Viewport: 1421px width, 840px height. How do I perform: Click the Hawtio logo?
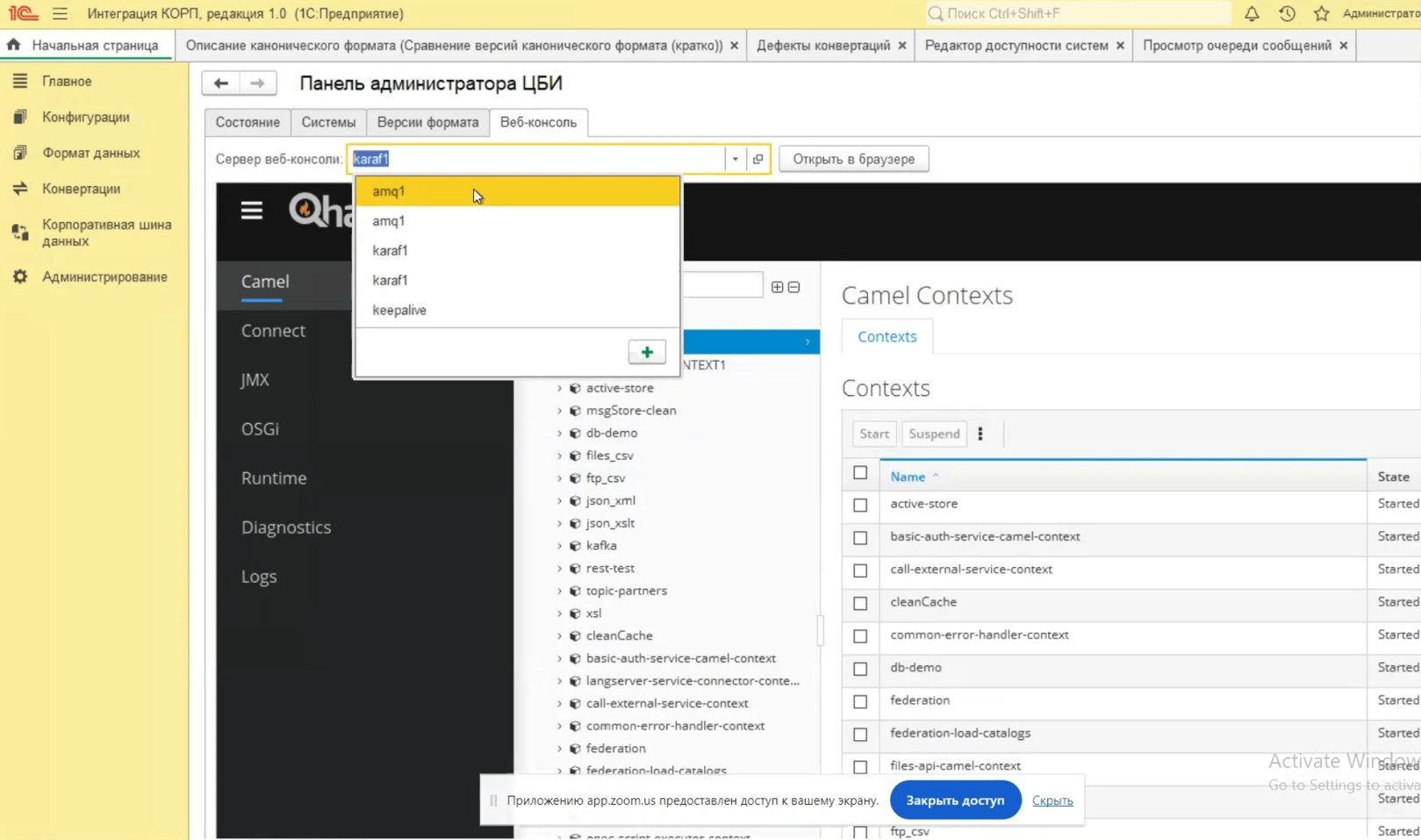point(321,211)
